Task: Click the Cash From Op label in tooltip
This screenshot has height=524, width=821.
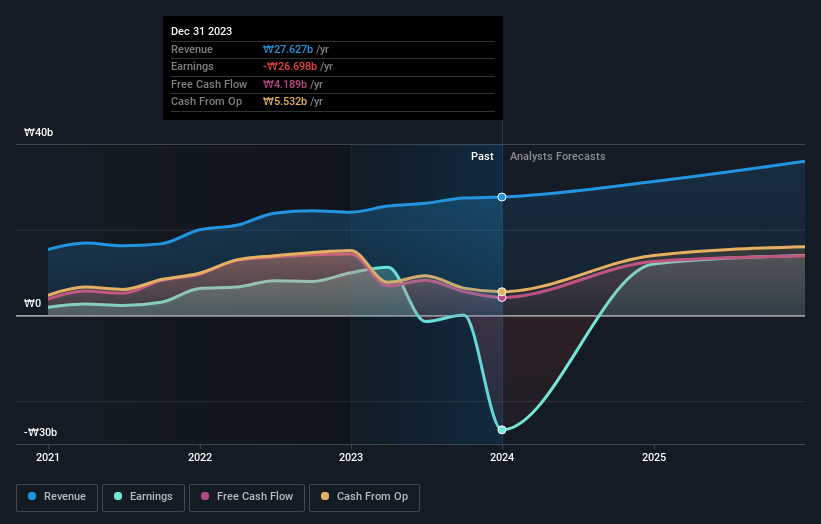Action: 206,102
